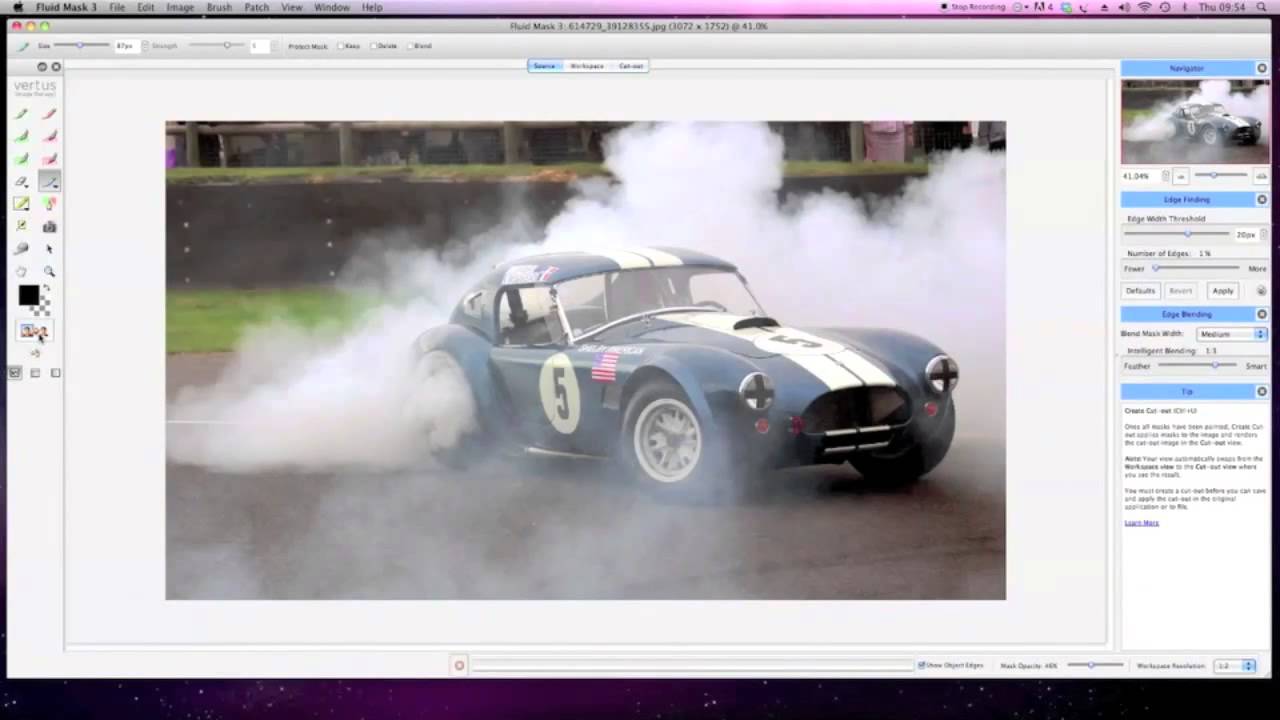Click the swap colors arrow icon
This screenshot has height=720, width=1280.
[x=45, y=289]
